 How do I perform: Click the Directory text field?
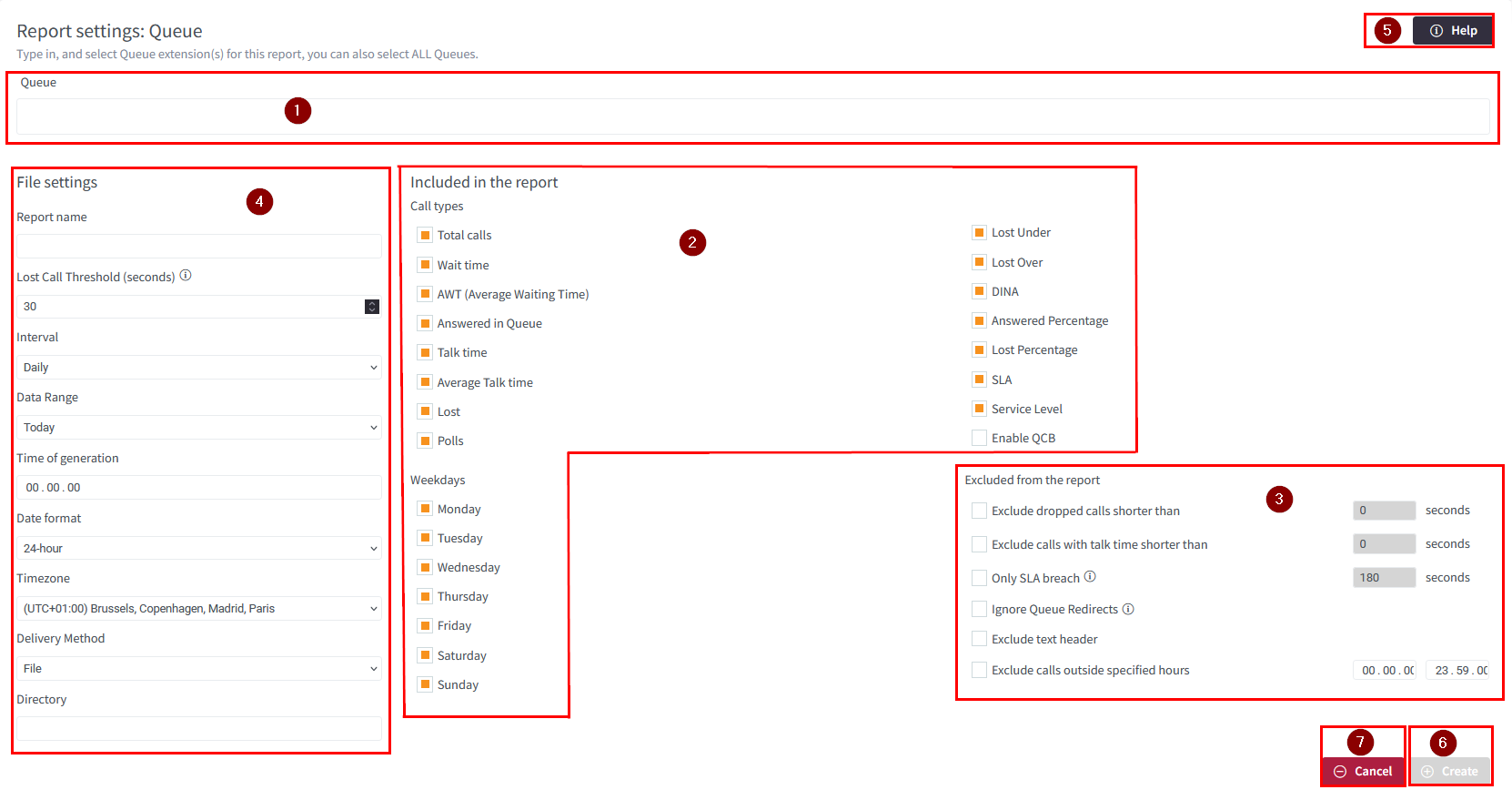point(199,728)
